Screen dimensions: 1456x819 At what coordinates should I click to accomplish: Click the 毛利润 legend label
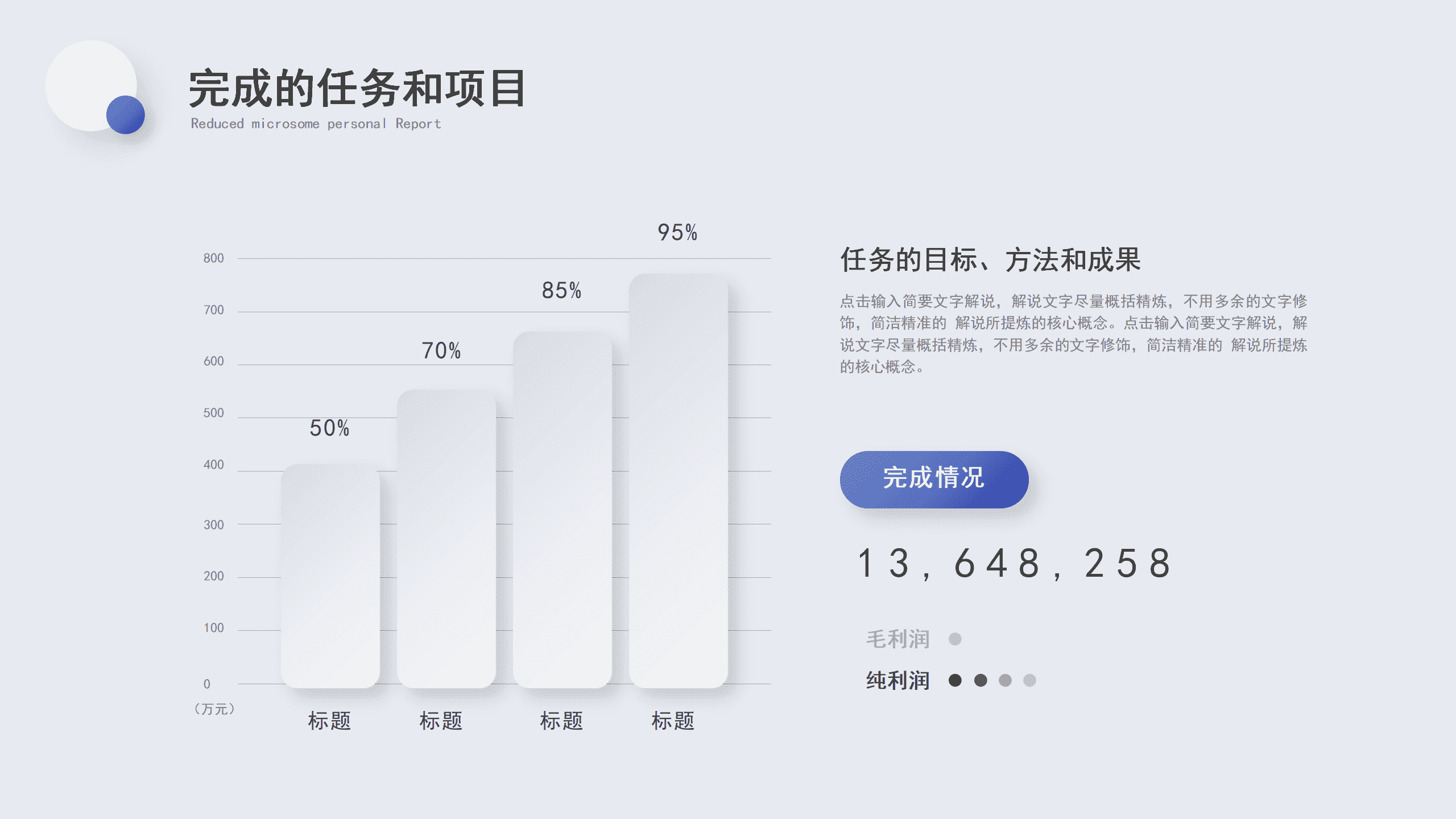897,639
